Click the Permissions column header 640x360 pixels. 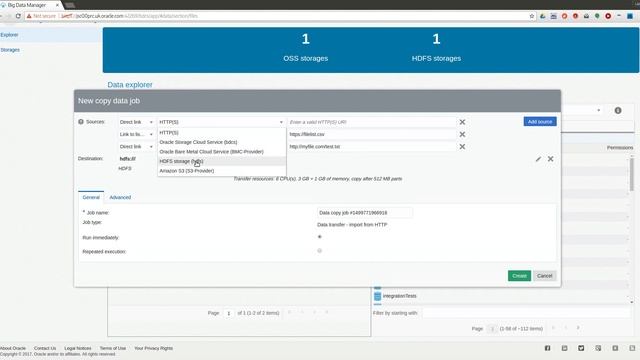(620, 147)
